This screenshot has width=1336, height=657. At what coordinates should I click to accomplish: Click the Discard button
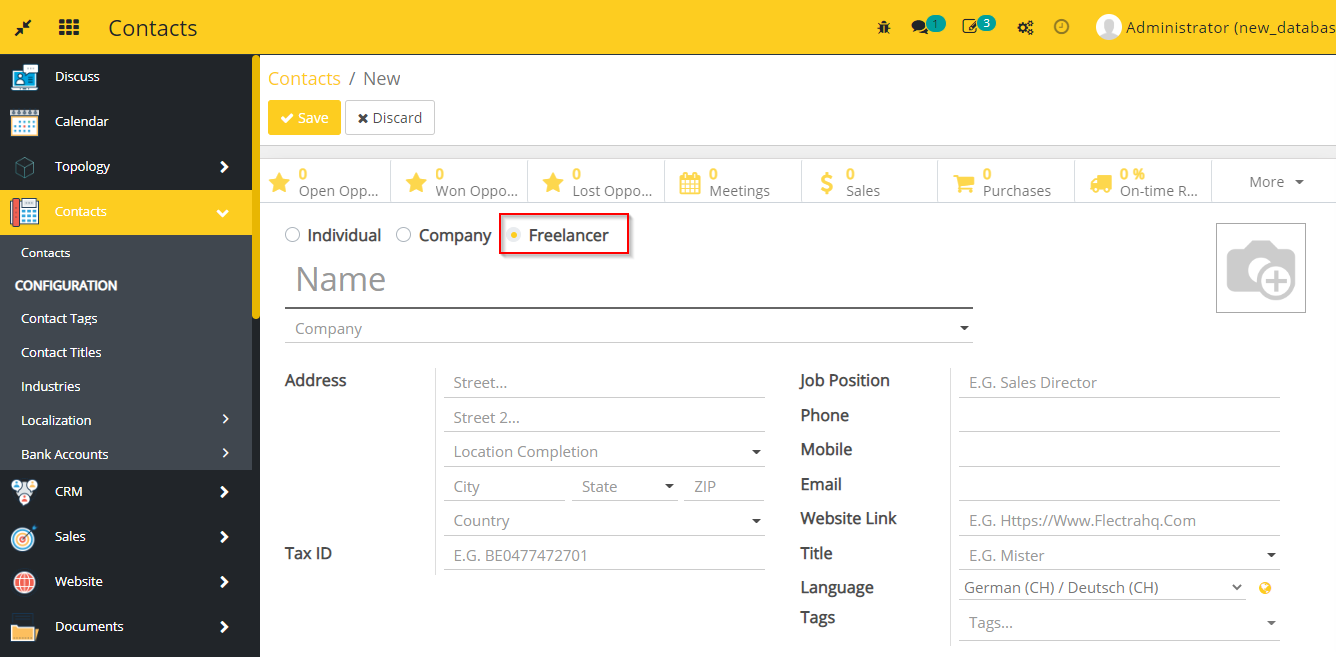click(389, 118)
